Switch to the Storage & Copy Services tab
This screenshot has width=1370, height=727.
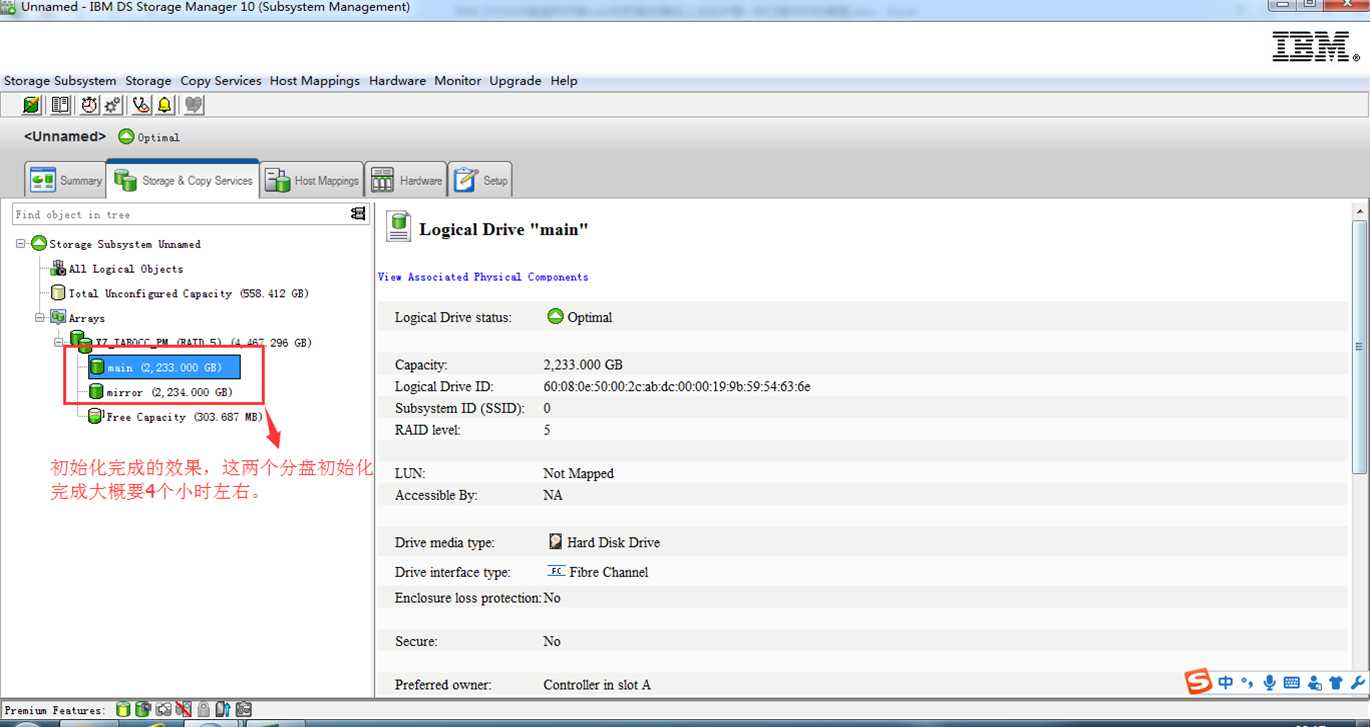183,180
